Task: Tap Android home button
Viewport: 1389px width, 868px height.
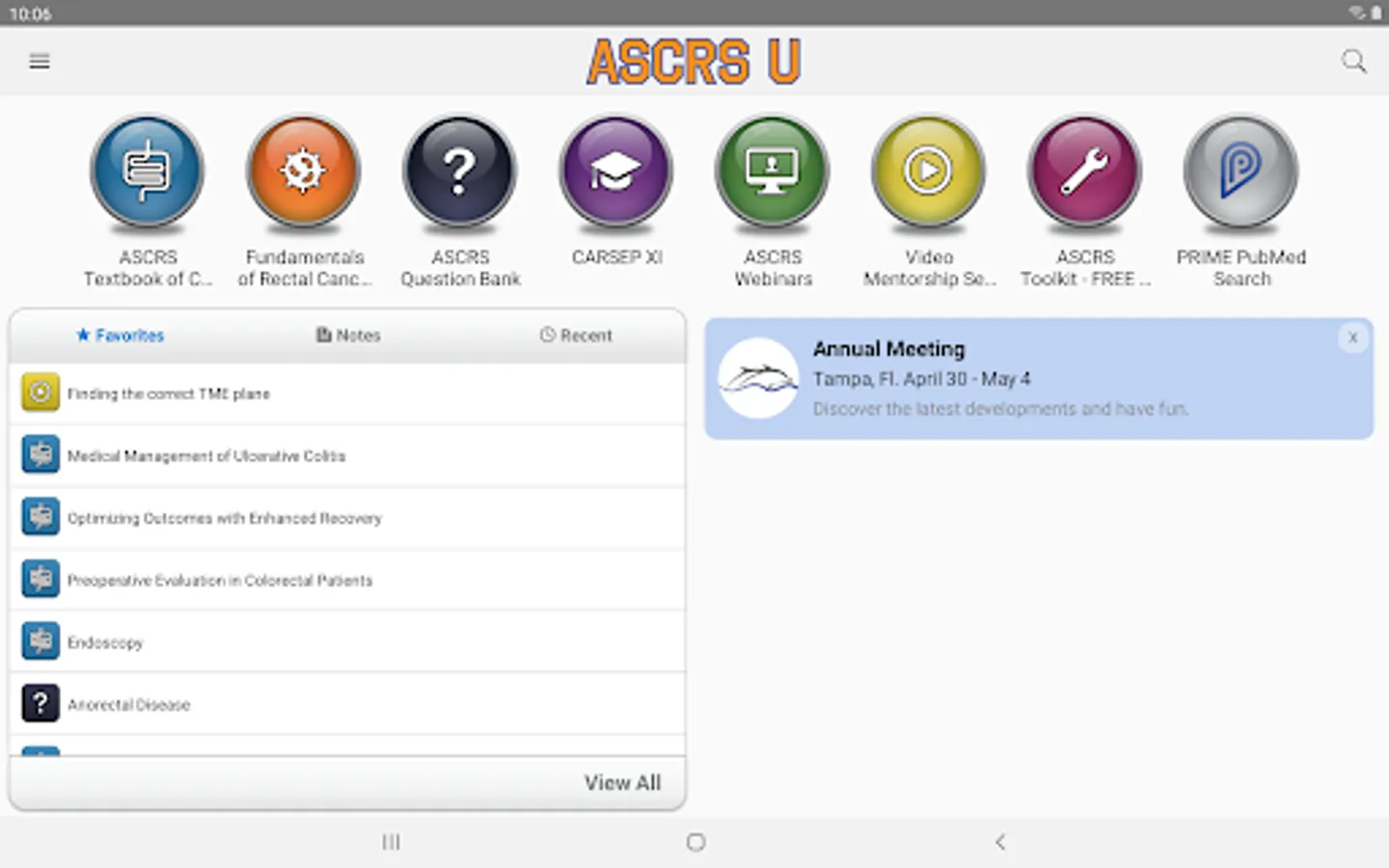Action: point(695,842)
